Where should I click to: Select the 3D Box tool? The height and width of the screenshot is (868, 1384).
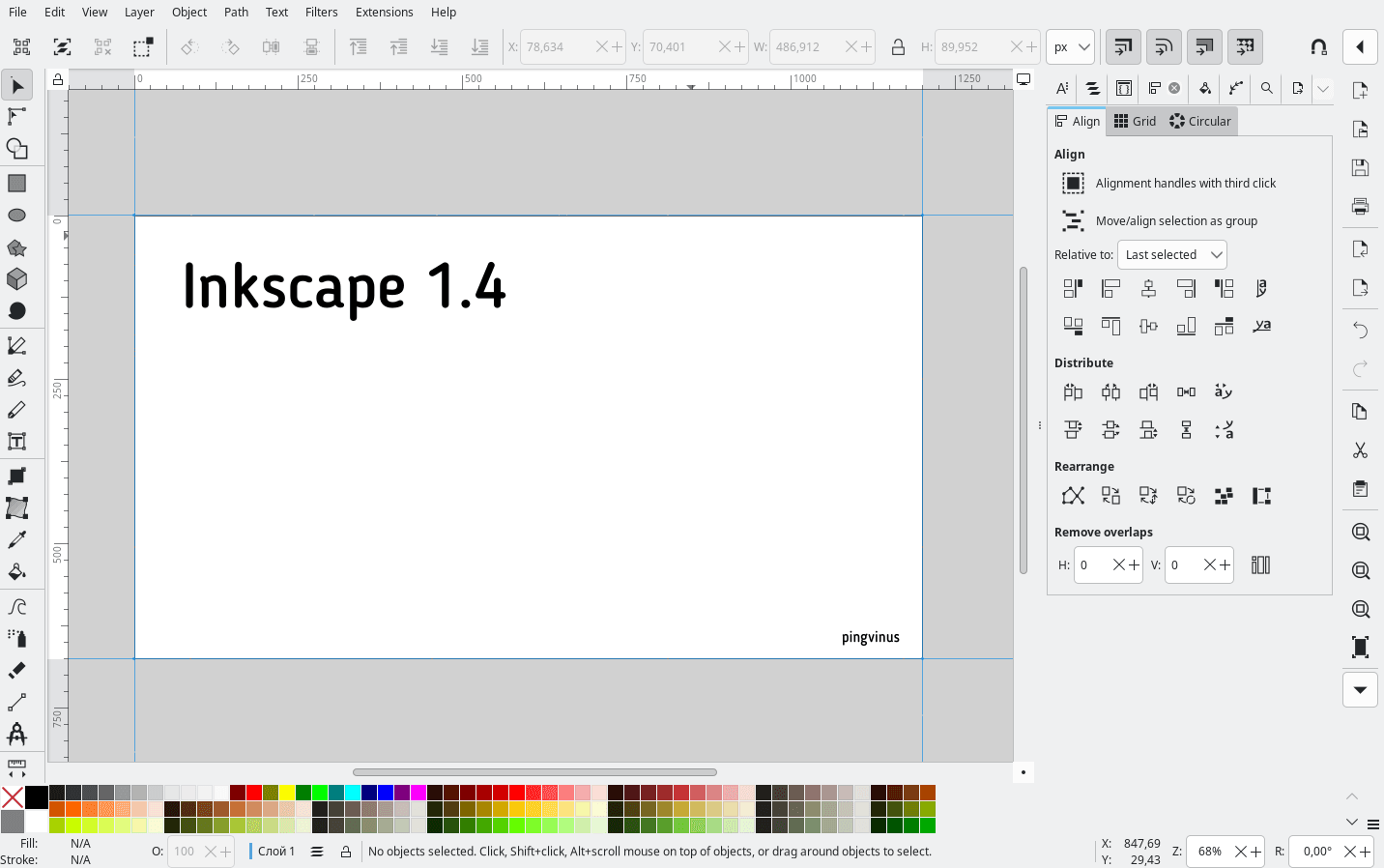[16, 279]
